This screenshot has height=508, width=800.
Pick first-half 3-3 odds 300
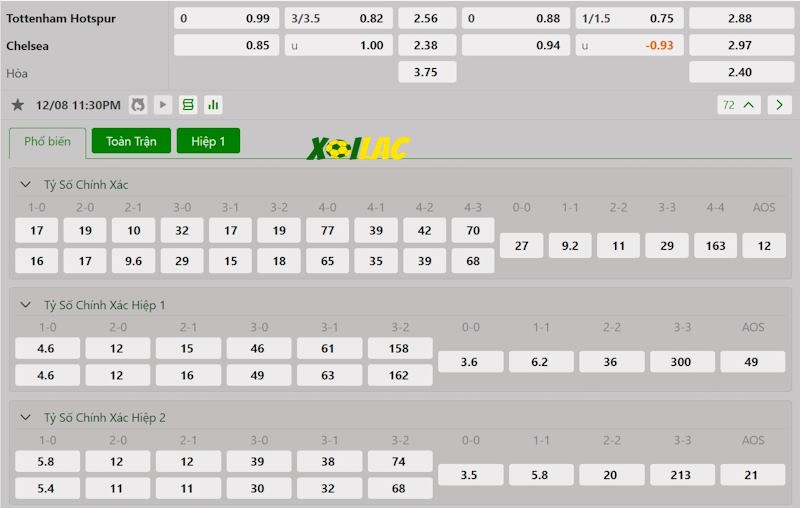pyautogui.click(x=682, y=362)
